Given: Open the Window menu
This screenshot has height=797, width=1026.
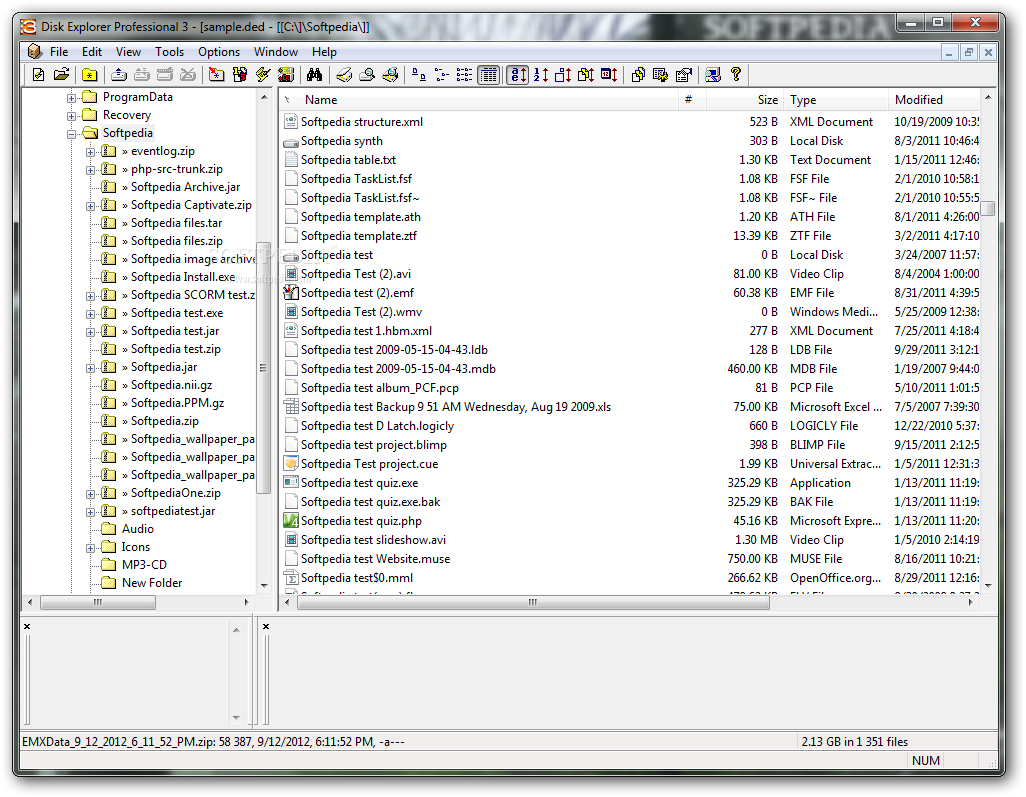Looking at the screenshot, I should point(276,52).
